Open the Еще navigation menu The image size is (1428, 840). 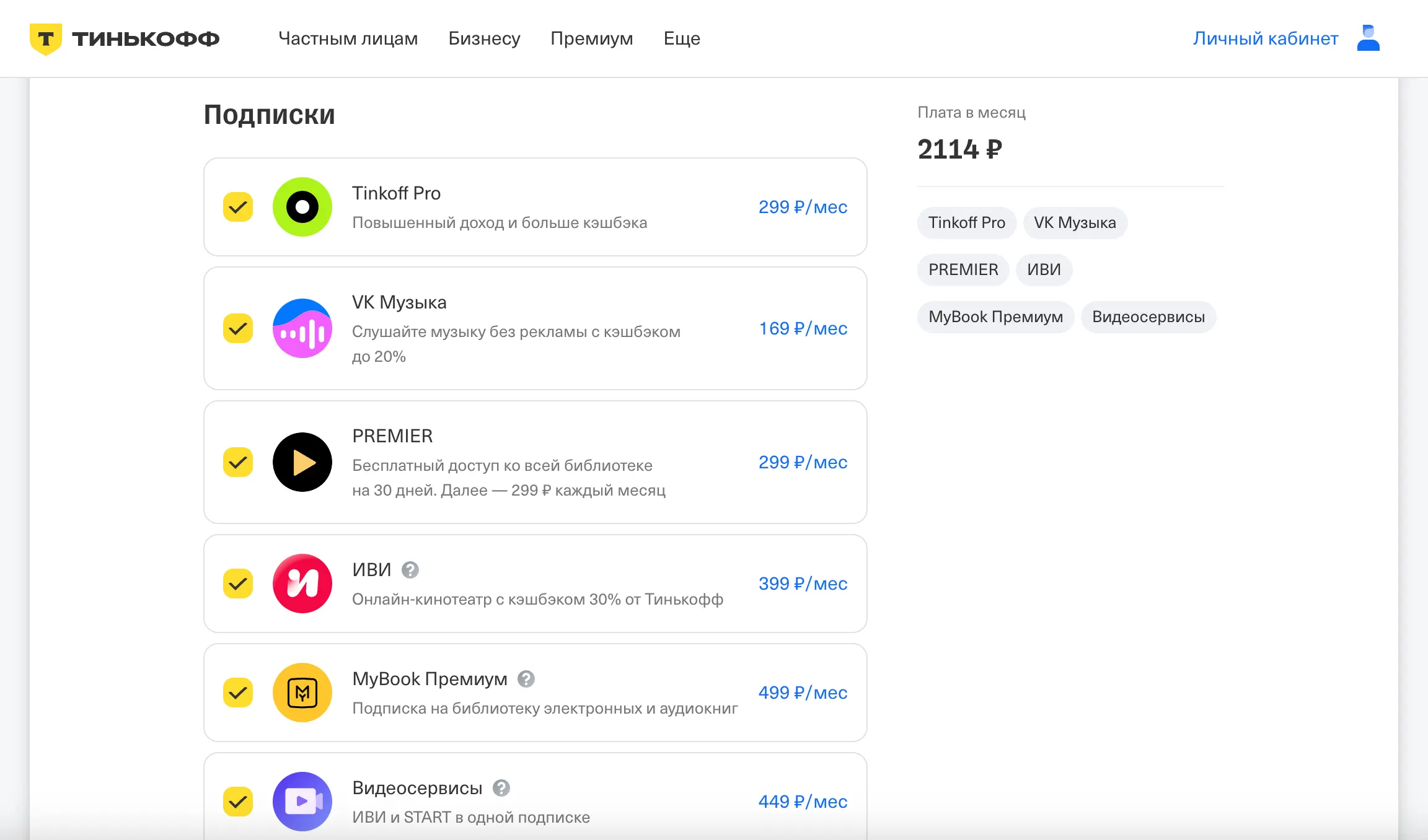[x=682, y=38]
